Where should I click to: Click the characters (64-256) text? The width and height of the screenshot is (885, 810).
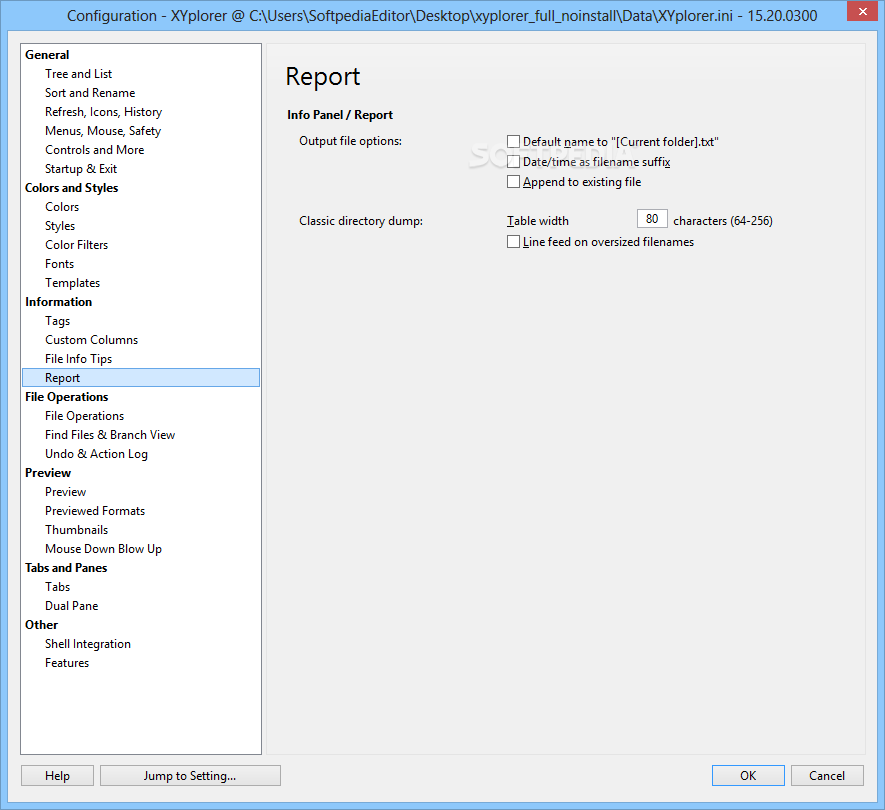pyautogui.click(x=723, y=221)
